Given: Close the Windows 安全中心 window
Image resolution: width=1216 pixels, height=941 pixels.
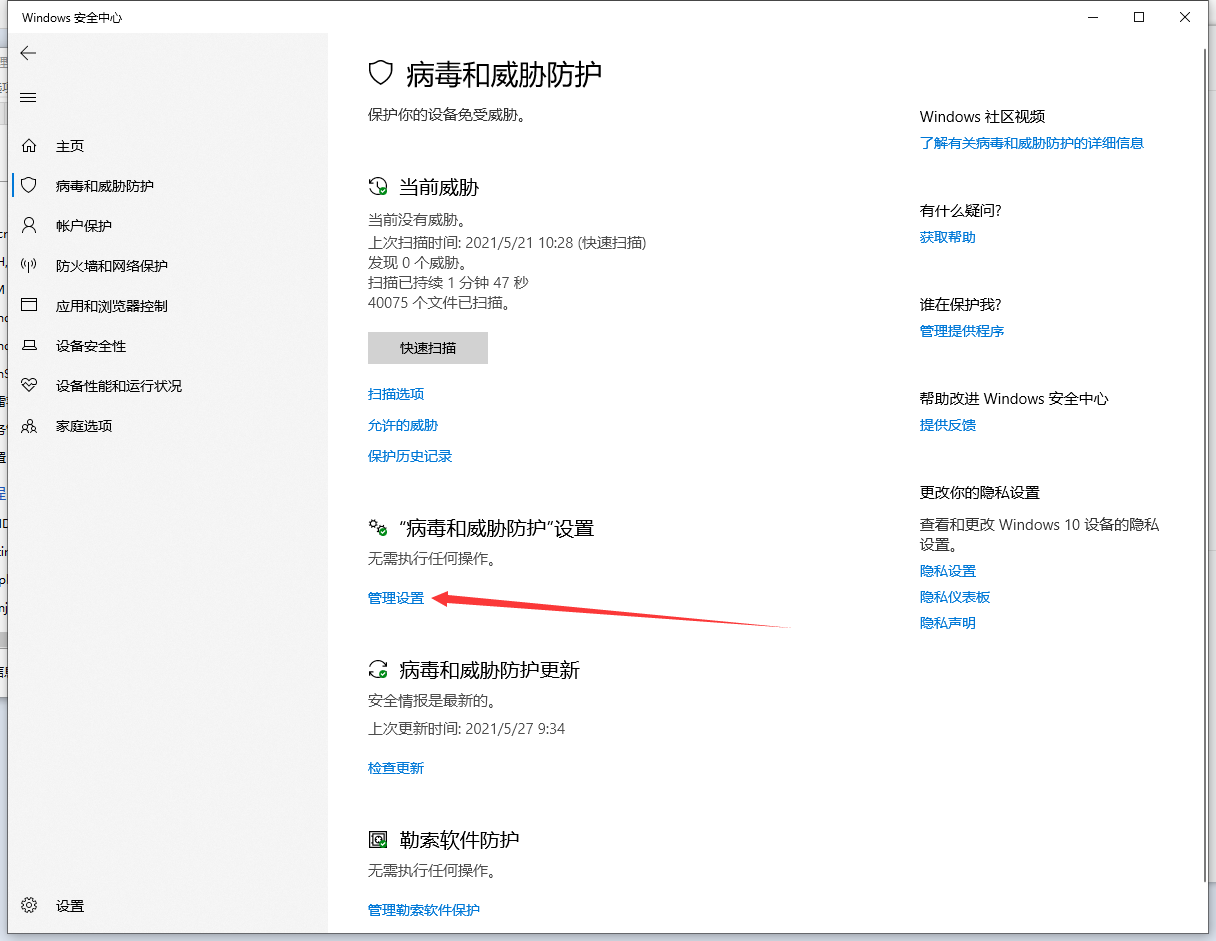Looking at the screenshot, I should [1186, 17].
